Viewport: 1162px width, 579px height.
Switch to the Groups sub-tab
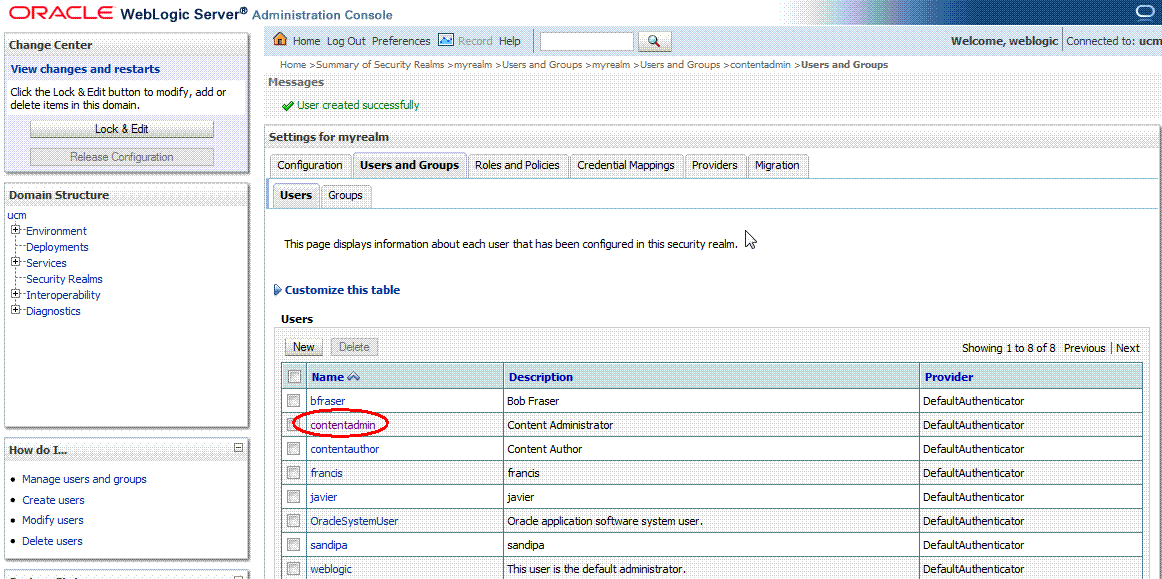tap(345, 195)
